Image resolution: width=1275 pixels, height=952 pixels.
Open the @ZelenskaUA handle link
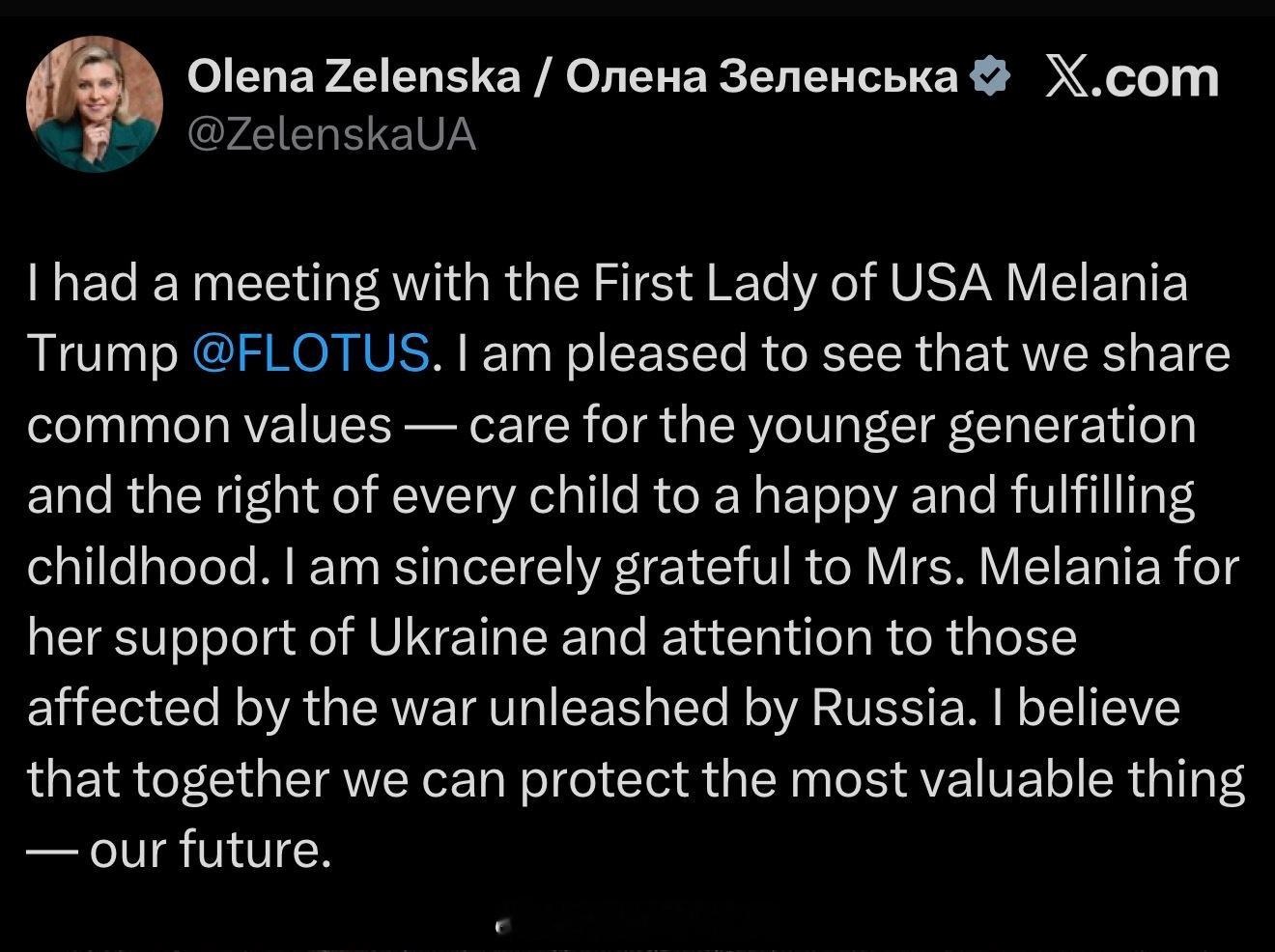331,134
